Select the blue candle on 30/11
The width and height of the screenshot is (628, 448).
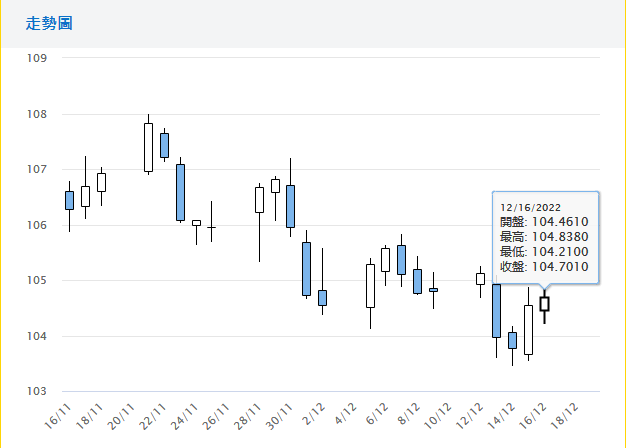click(x=291, y=206)
